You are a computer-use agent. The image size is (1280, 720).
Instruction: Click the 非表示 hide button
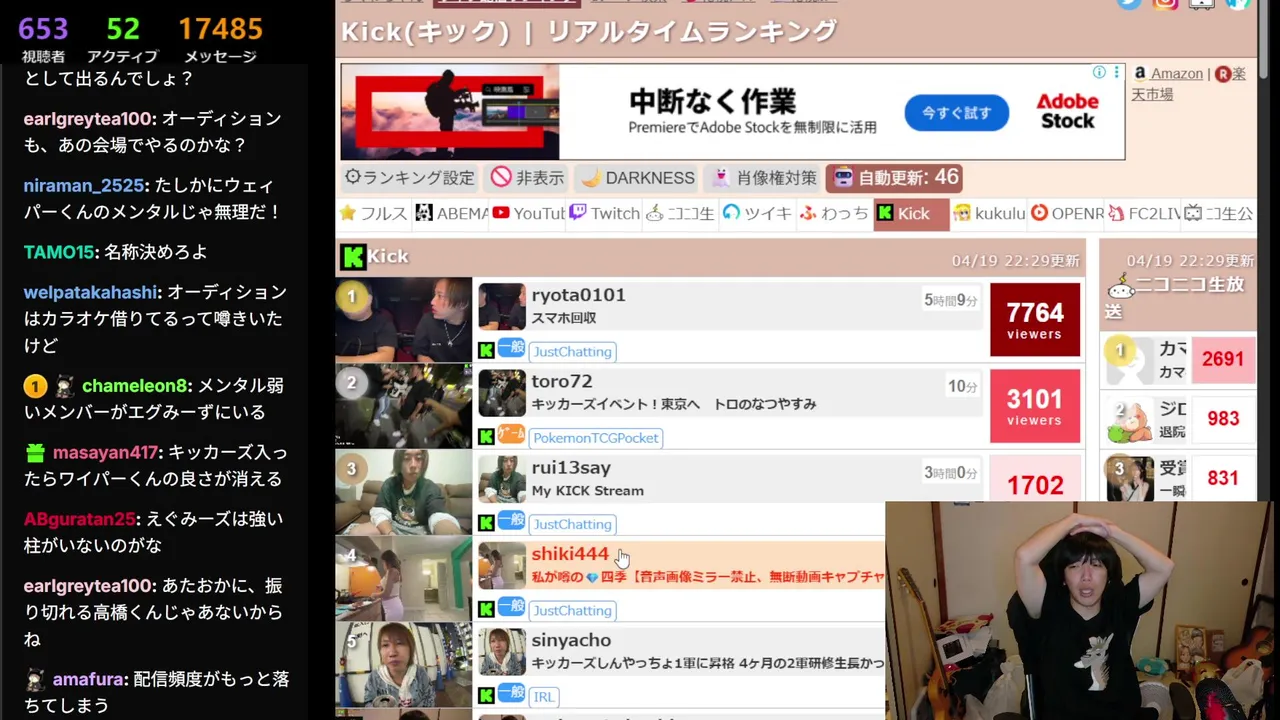pos(527,178)
